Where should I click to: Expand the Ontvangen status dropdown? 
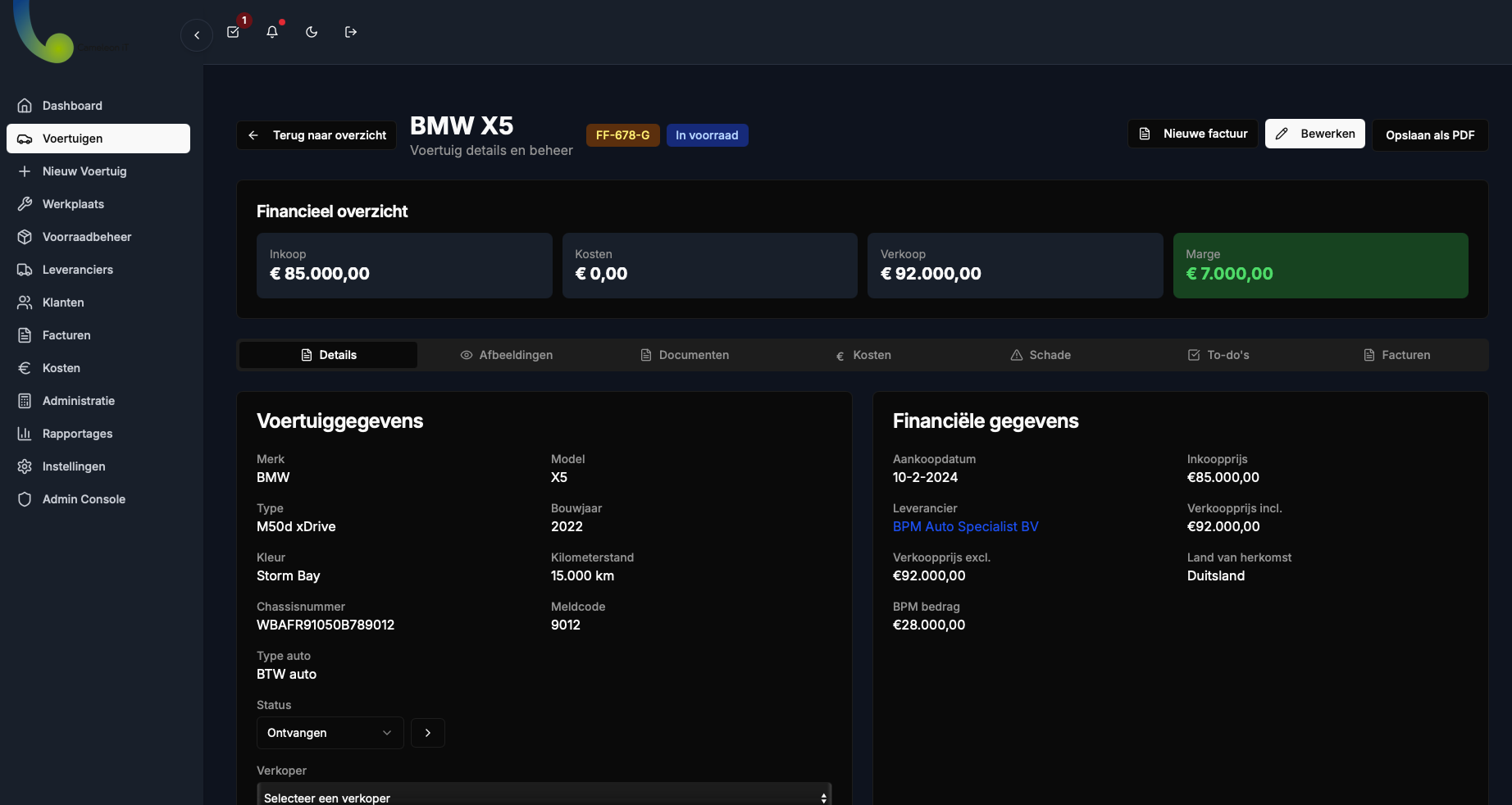point(330,733)
